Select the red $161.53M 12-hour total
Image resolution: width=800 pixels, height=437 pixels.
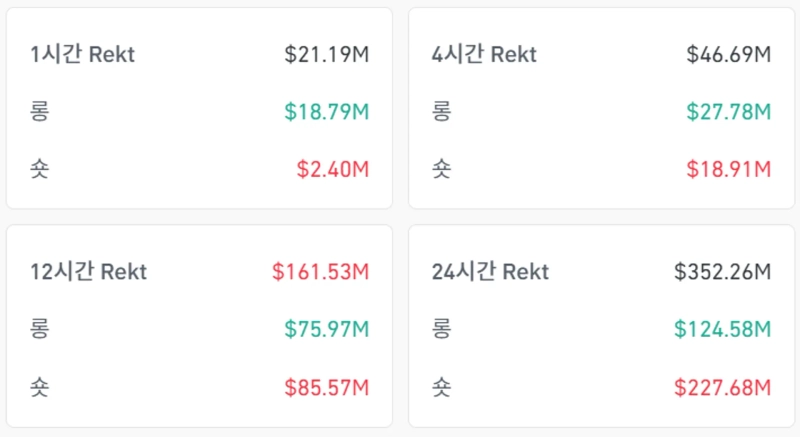pyautogui.click(x=320, y=271)
